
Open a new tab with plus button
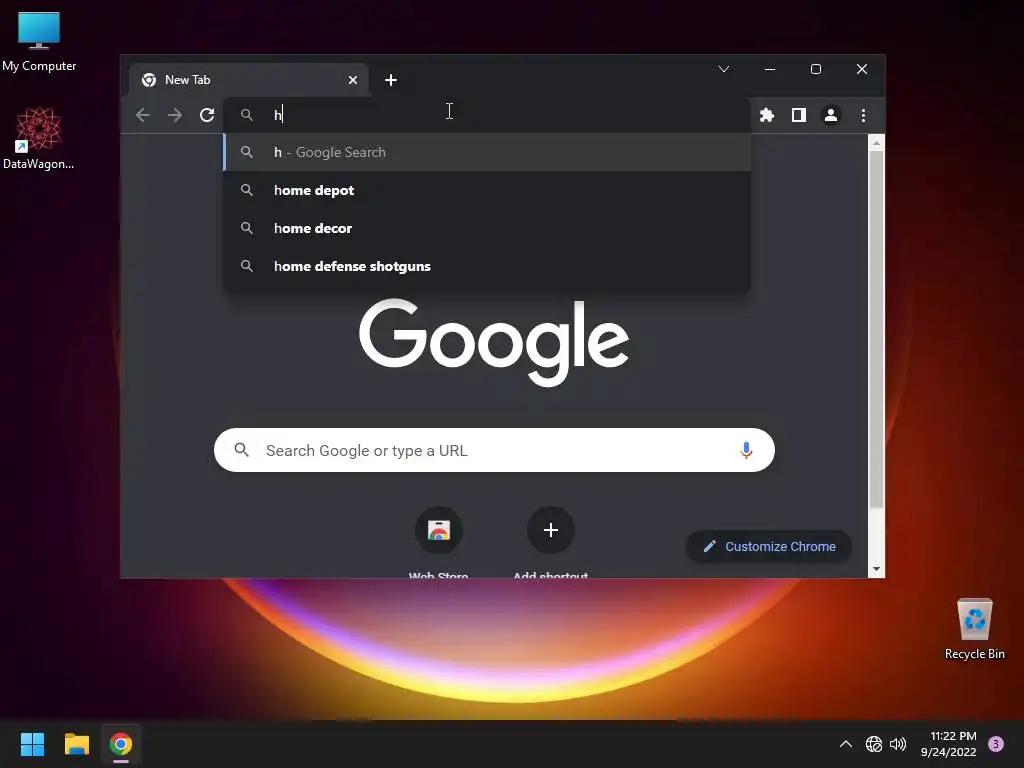coord(391,80)
